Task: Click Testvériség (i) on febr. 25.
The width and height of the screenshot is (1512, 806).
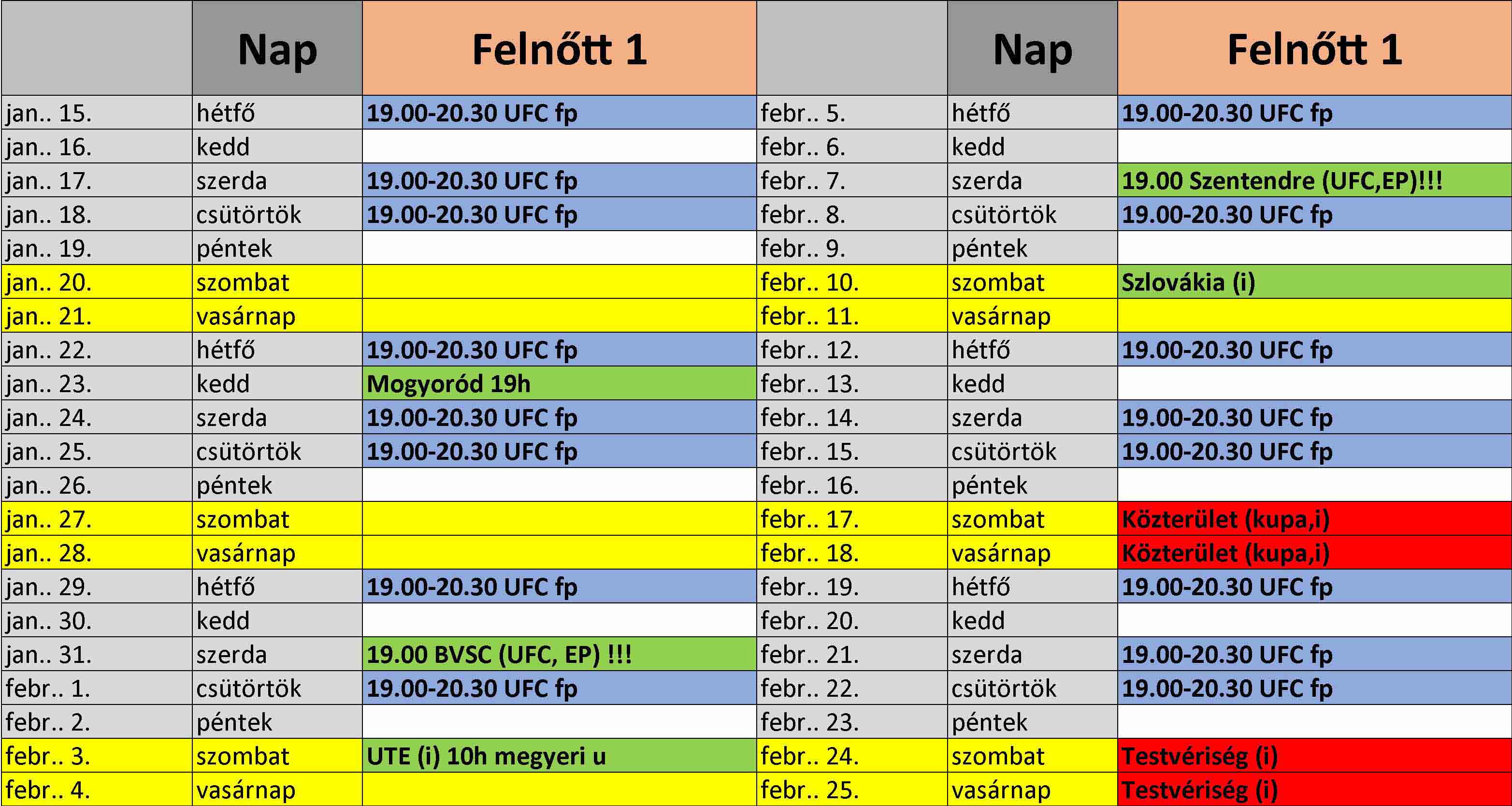Action: pyautogui.click(x=1313, y=790)
